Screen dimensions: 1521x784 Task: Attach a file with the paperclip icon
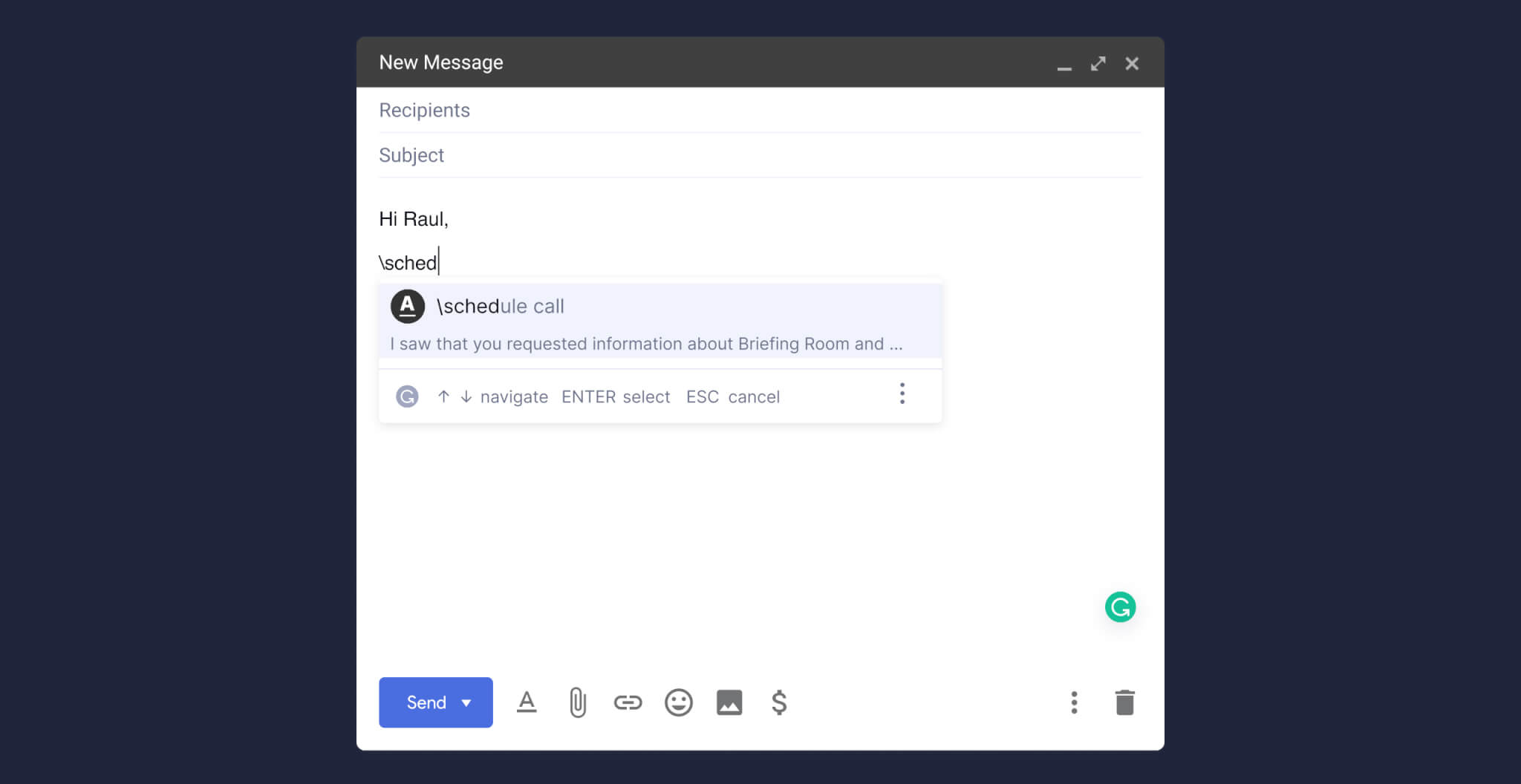click(578, 702)
